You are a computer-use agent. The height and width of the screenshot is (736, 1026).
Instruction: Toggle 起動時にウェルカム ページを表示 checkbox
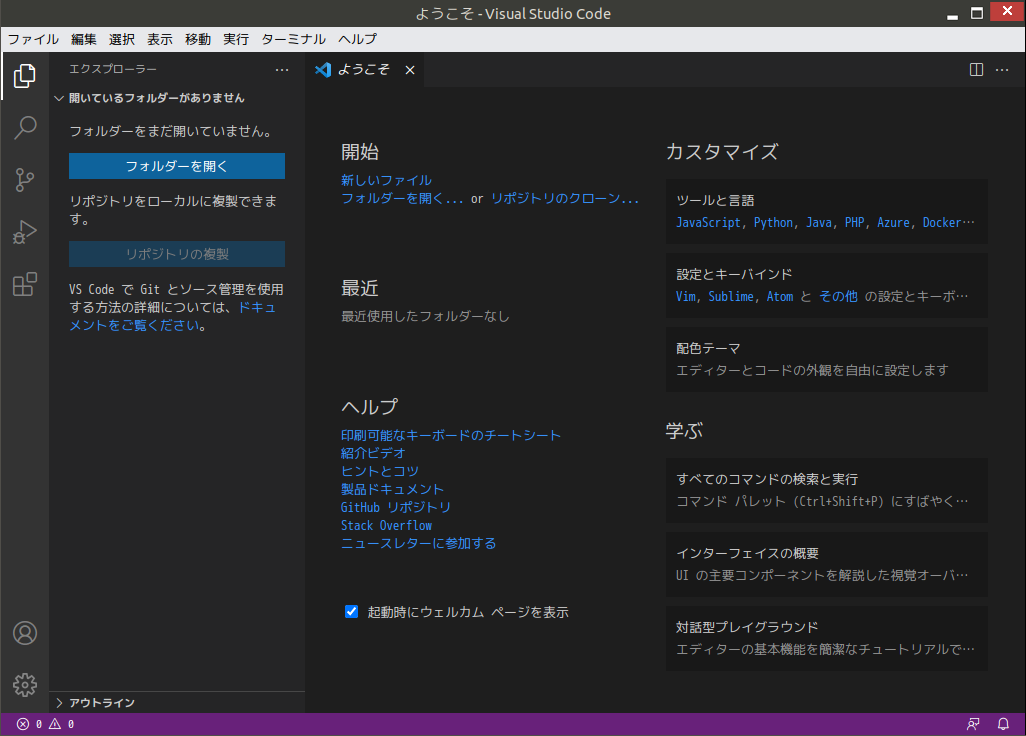click(x=351, y=612)
